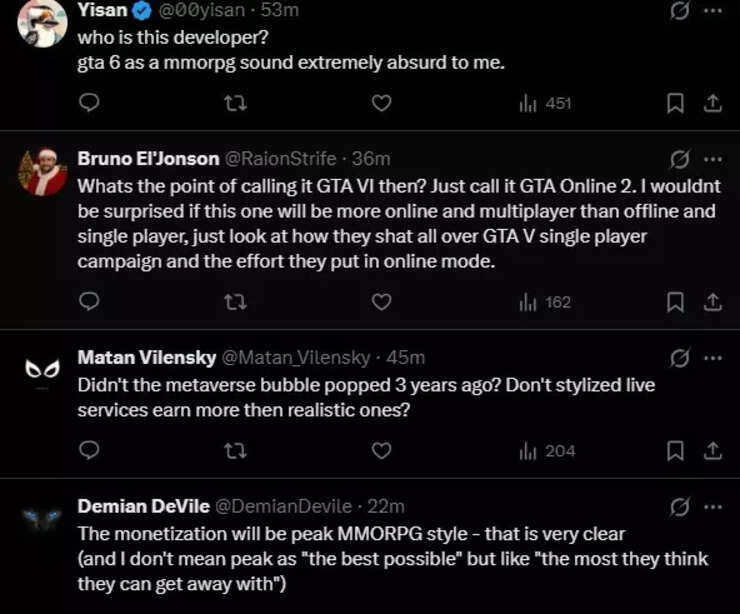View analytics showing 204 views

547,451
